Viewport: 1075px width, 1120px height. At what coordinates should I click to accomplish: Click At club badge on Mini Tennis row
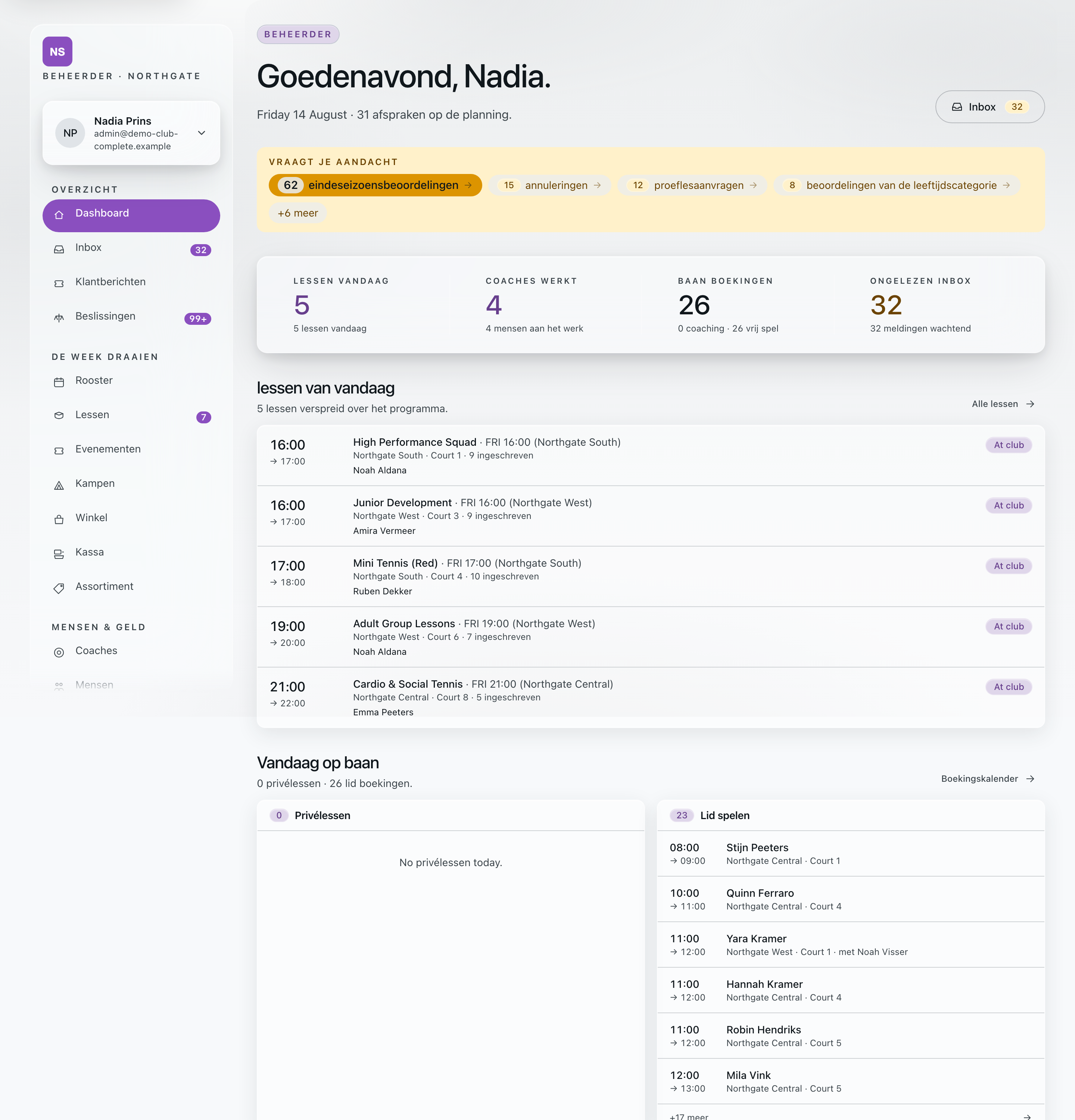pos(1009,566)
